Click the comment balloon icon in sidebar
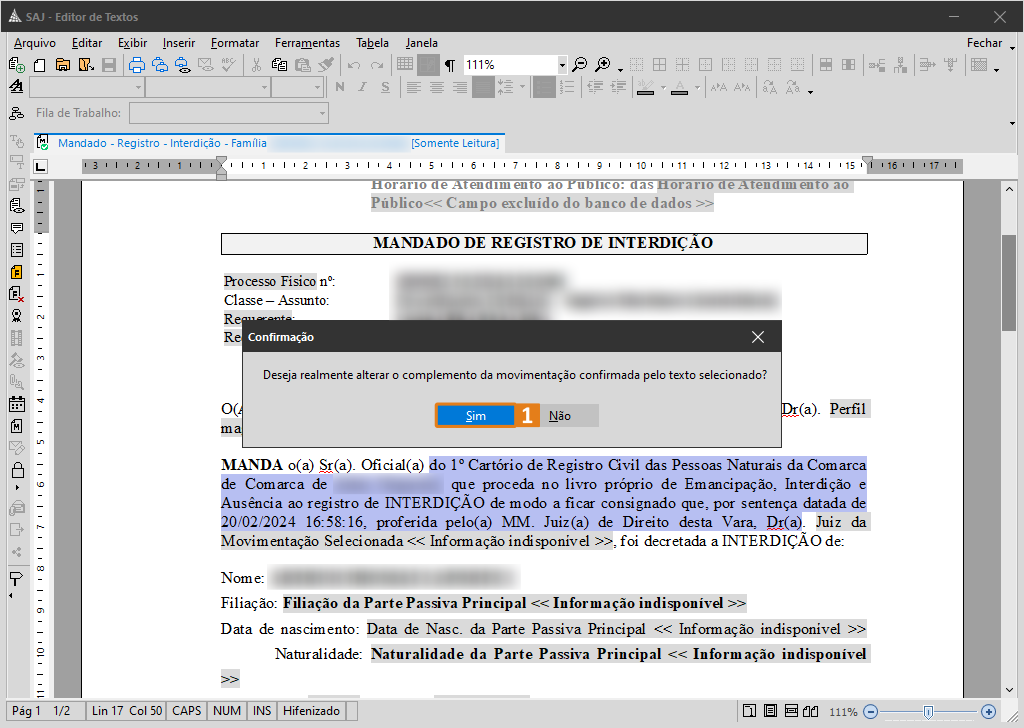 click(17, 228)
